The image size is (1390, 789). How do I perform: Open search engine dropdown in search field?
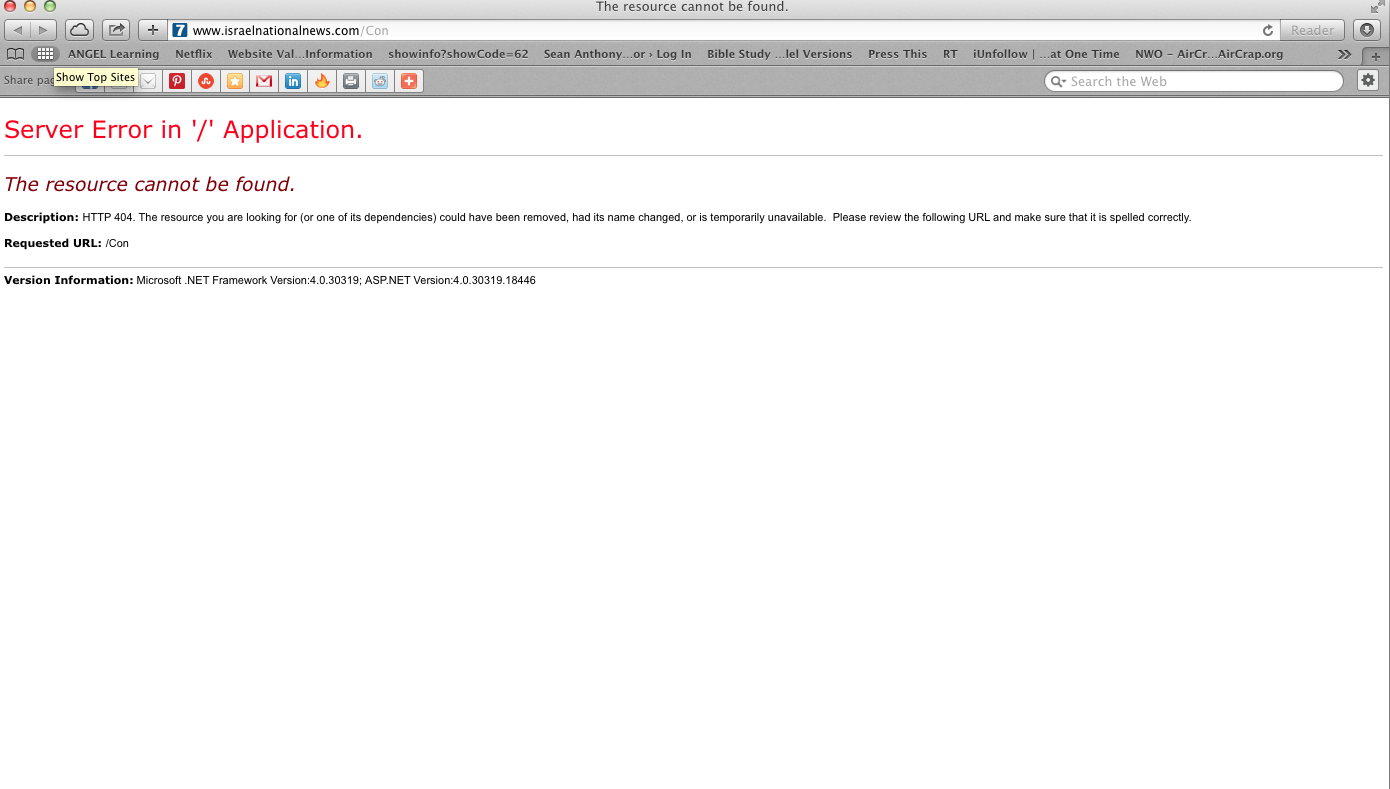point(1057,82)
